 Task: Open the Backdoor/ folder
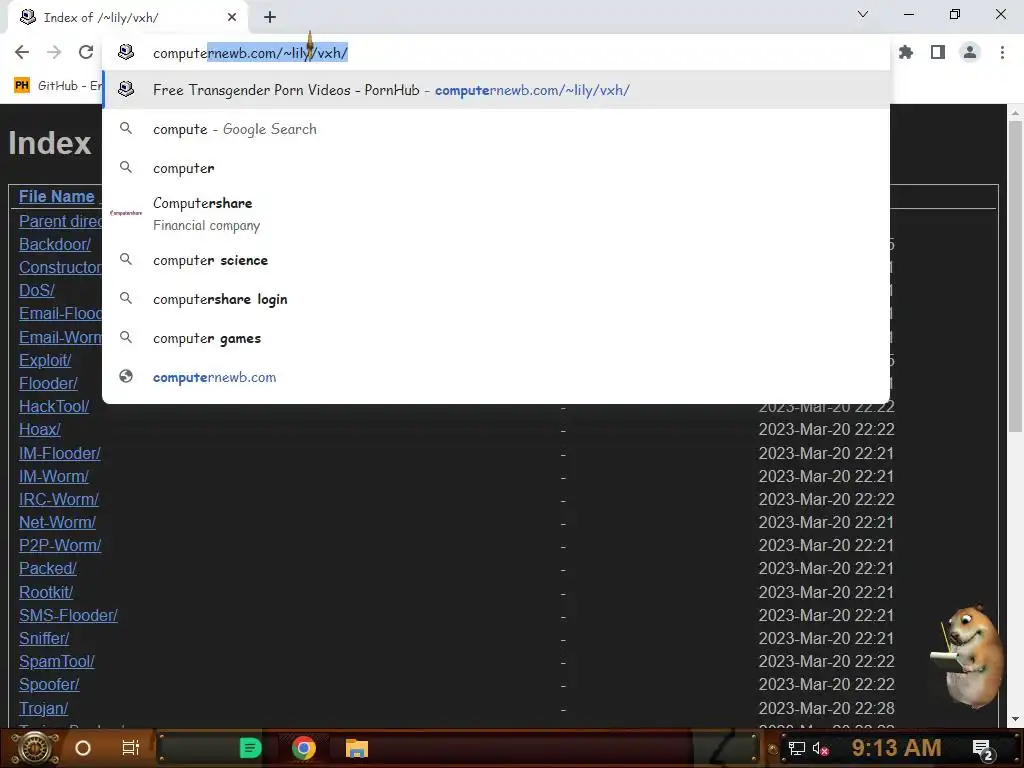[x=55, y=244]
